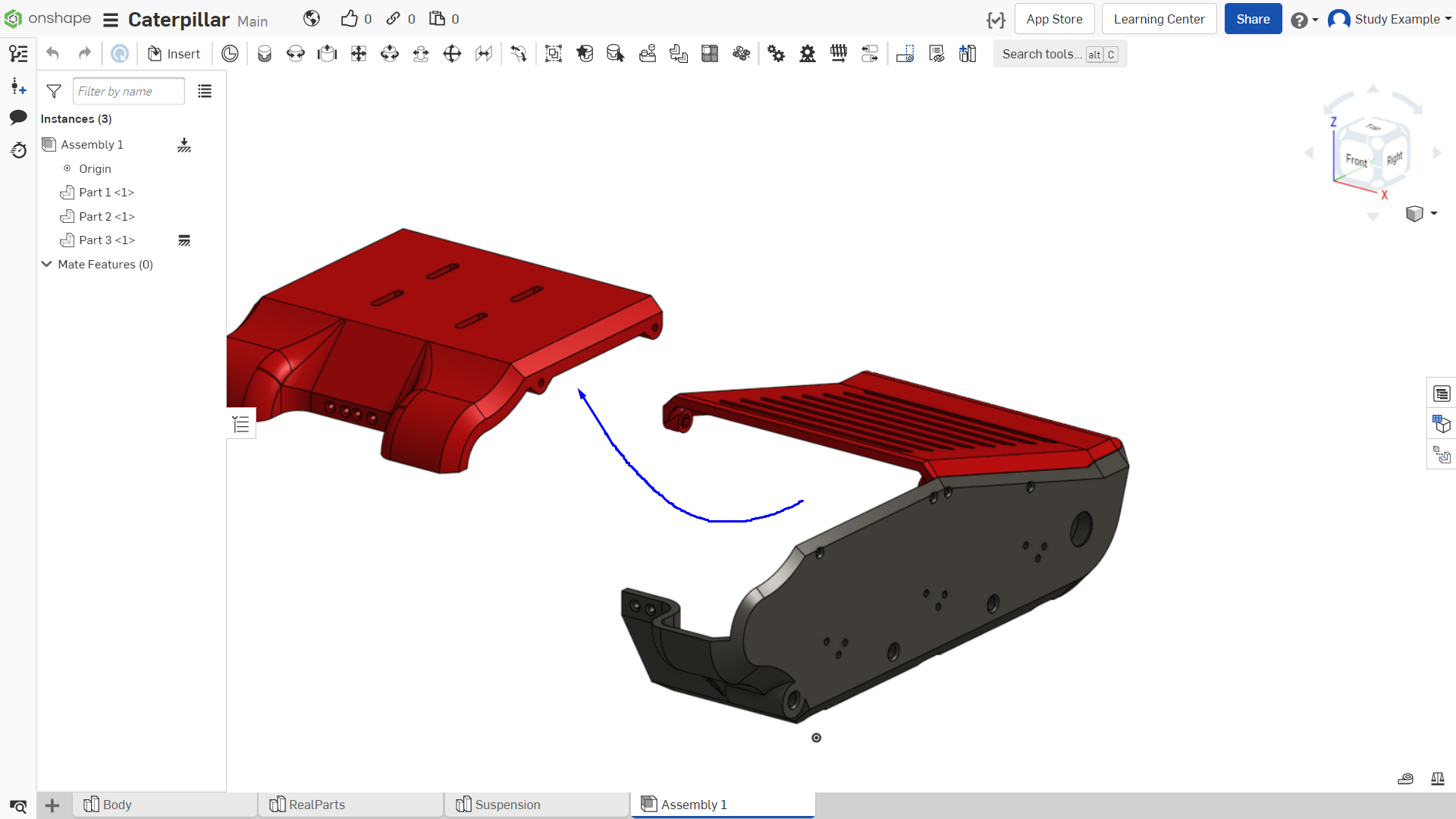
Task: Select the Replicate tool
Action: (679, 54)
